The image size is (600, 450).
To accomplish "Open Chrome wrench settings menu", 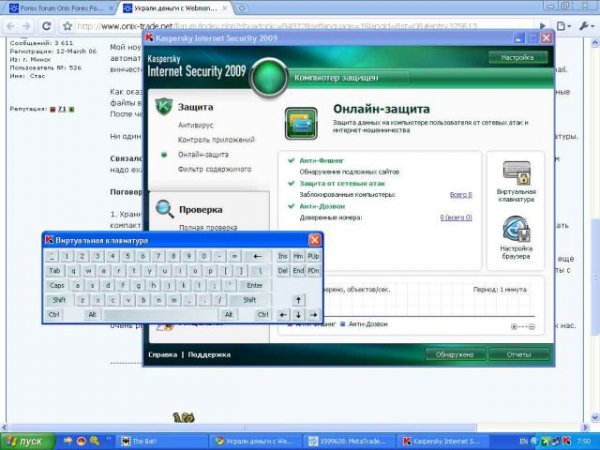I will (x=585, y=26).
